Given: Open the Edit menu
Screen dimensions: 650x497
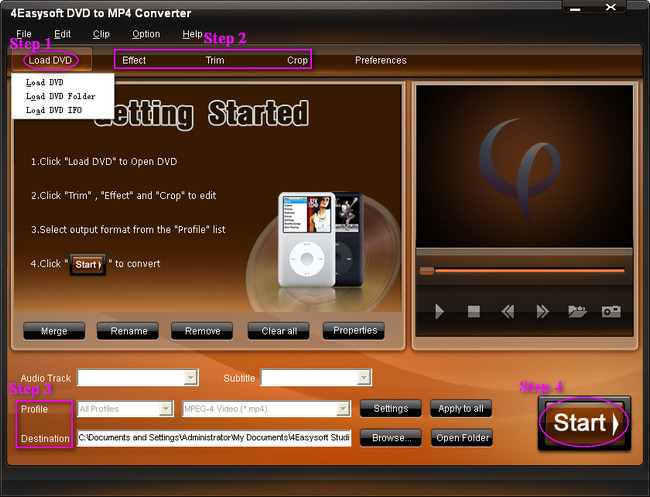Looking at the screenshot, I should pyautogui.click(x=62, y=34).
